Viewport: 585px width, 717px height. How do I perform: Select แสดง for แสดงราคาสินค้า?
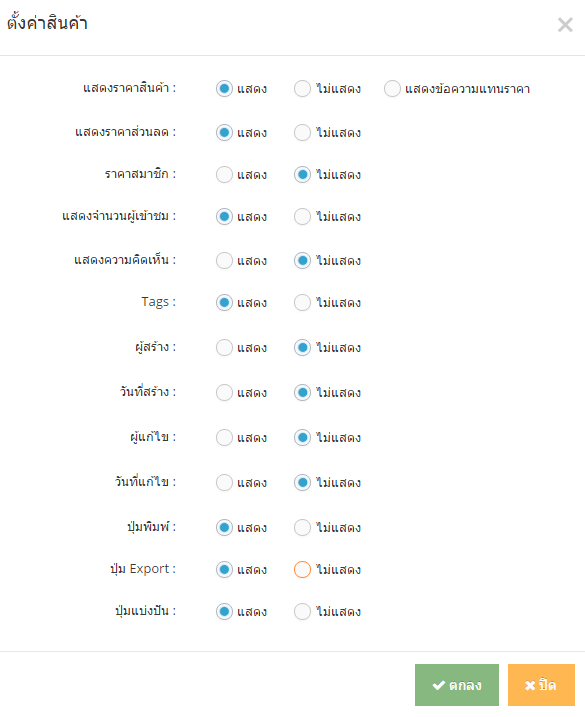224,89
